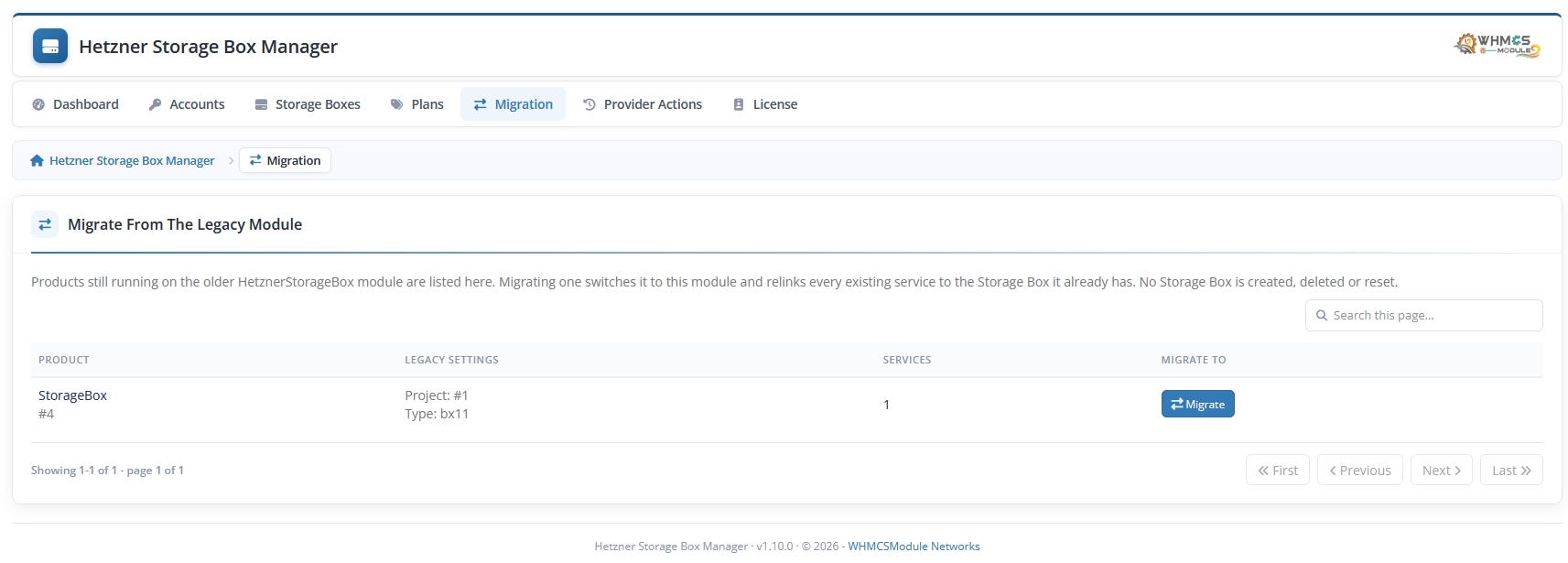The height and width of the screenshot is (563, 1568).
Task: Click the SERVICES column header
Action: pos(906,360)
